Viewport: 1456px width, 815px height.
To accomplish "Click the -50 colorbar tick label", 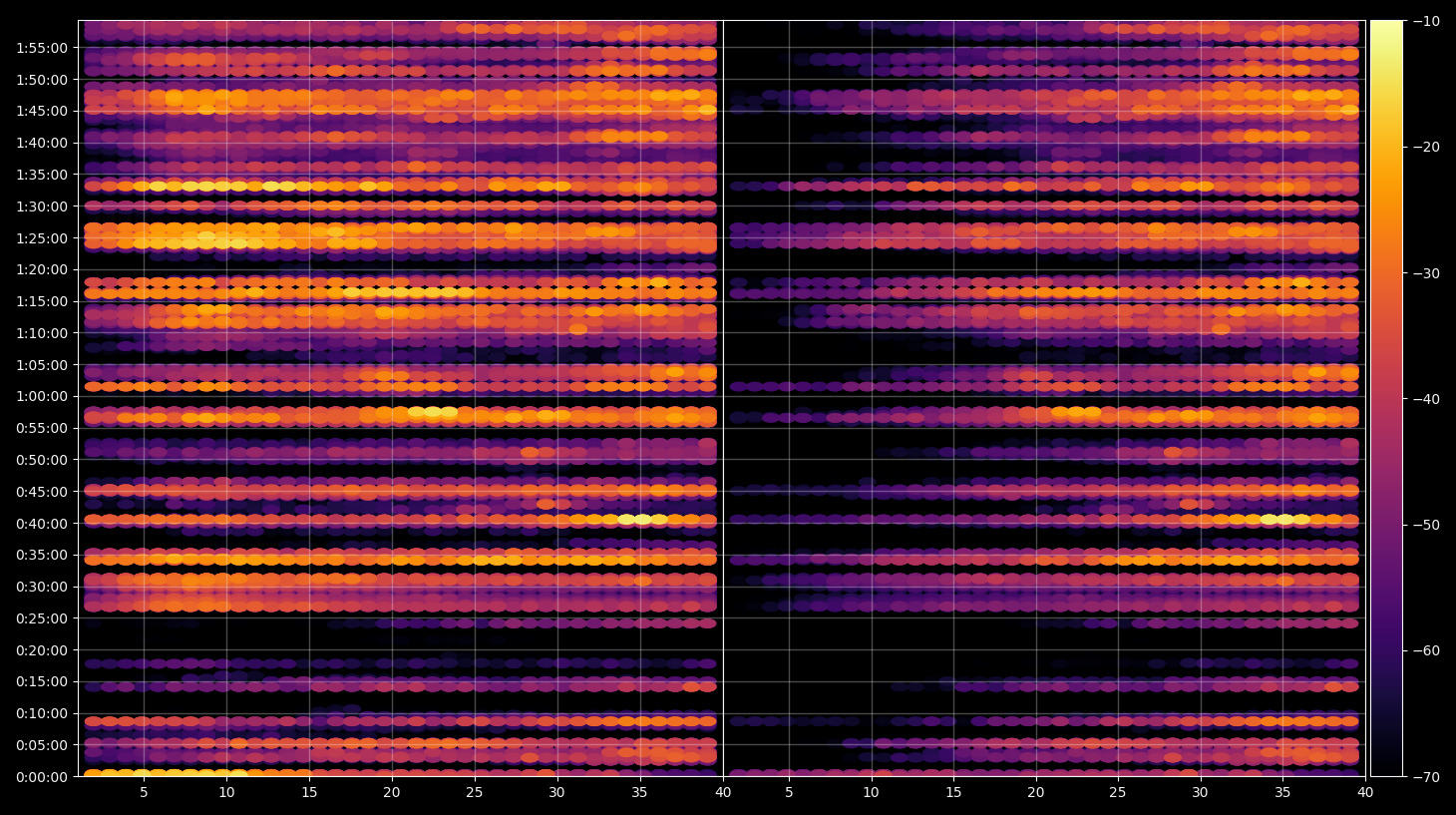I will (1426, 525).
